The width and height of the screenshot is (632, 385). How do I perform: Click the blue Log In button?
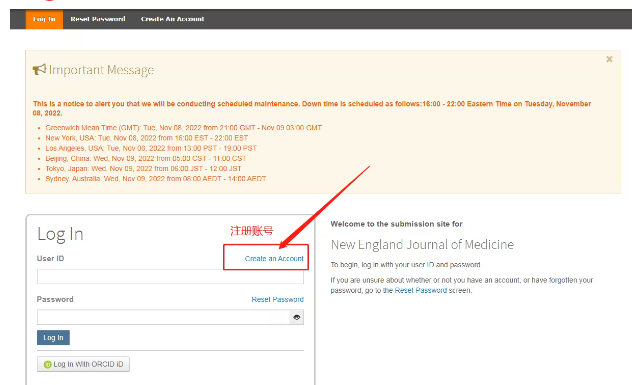point(53,337)
